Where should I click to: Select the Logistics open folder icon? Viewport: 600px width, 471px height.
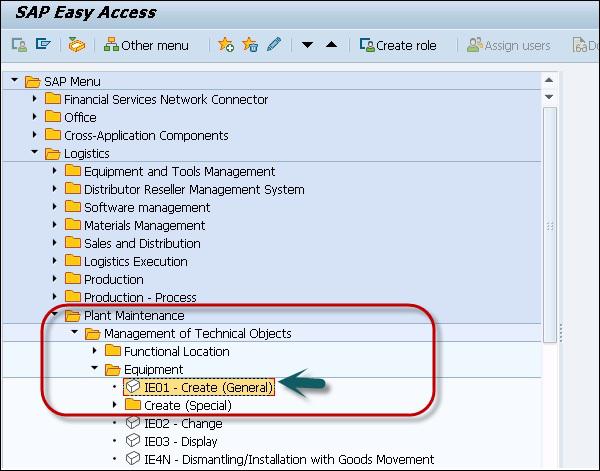53,153
